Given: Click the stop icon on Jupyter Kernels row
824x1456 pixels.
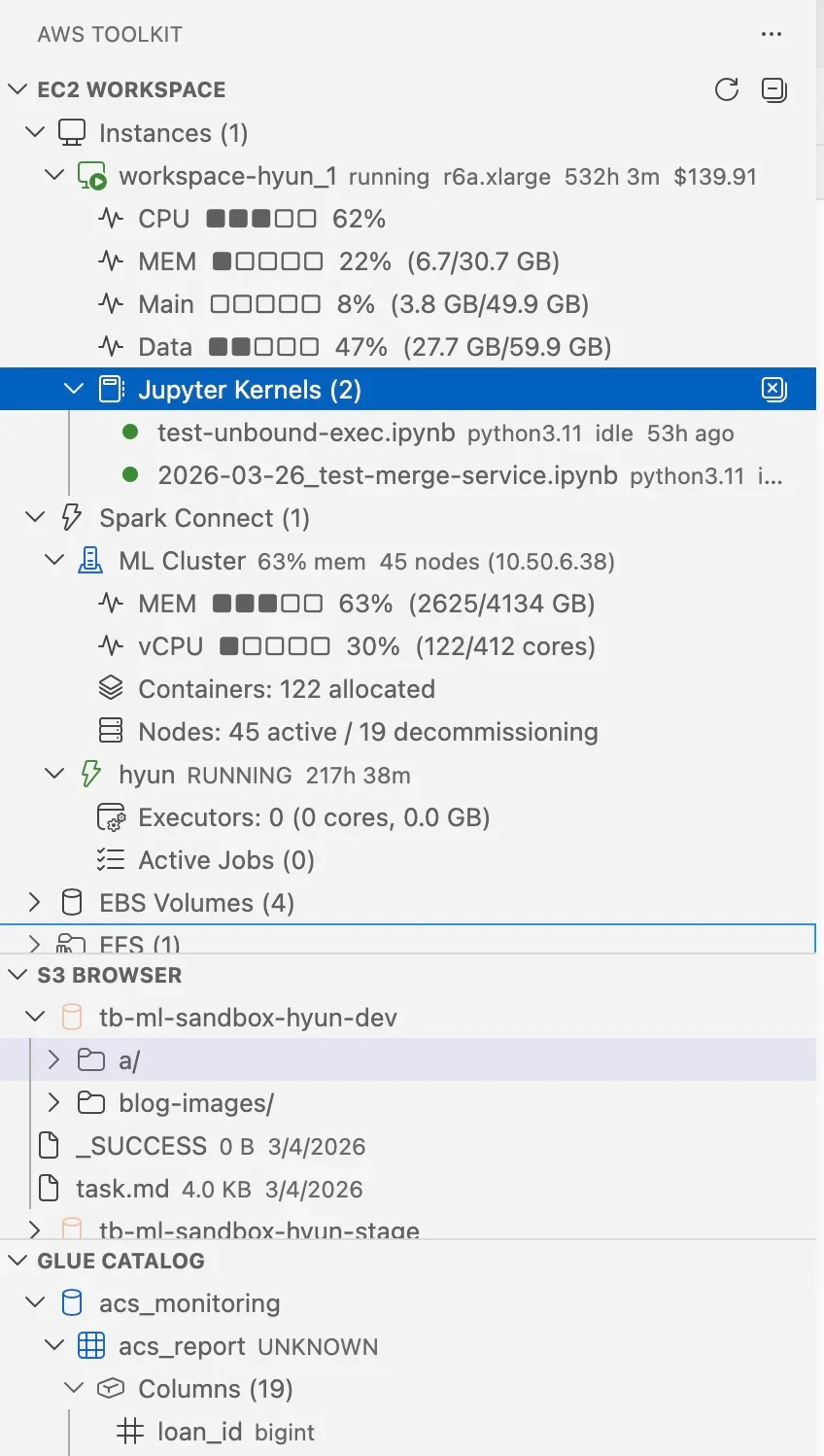Looking at the screenshot, I should click(773, 390).
